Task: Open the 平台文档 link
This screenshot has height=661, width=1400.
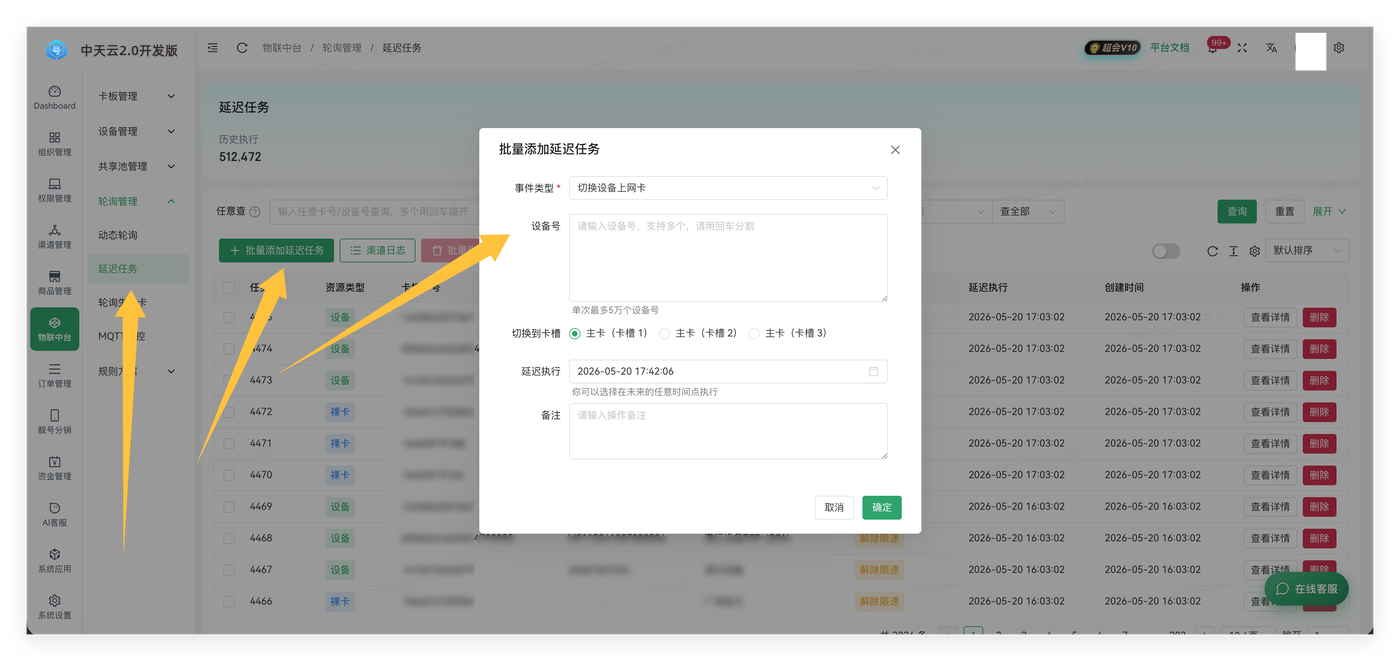Action: click(1170, 48)
